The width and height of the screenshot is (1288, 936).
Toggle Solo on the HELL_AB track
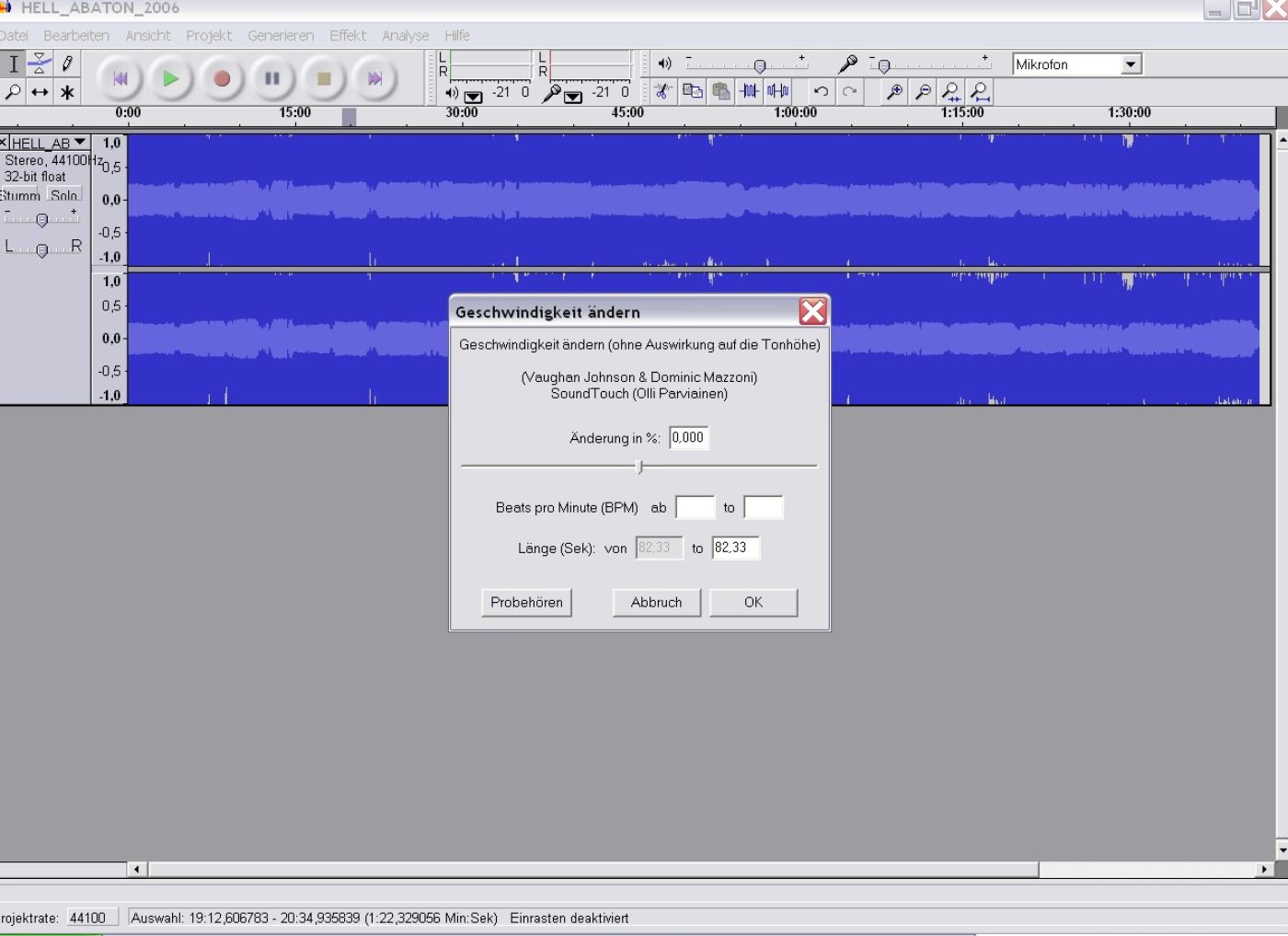[64, 195]
